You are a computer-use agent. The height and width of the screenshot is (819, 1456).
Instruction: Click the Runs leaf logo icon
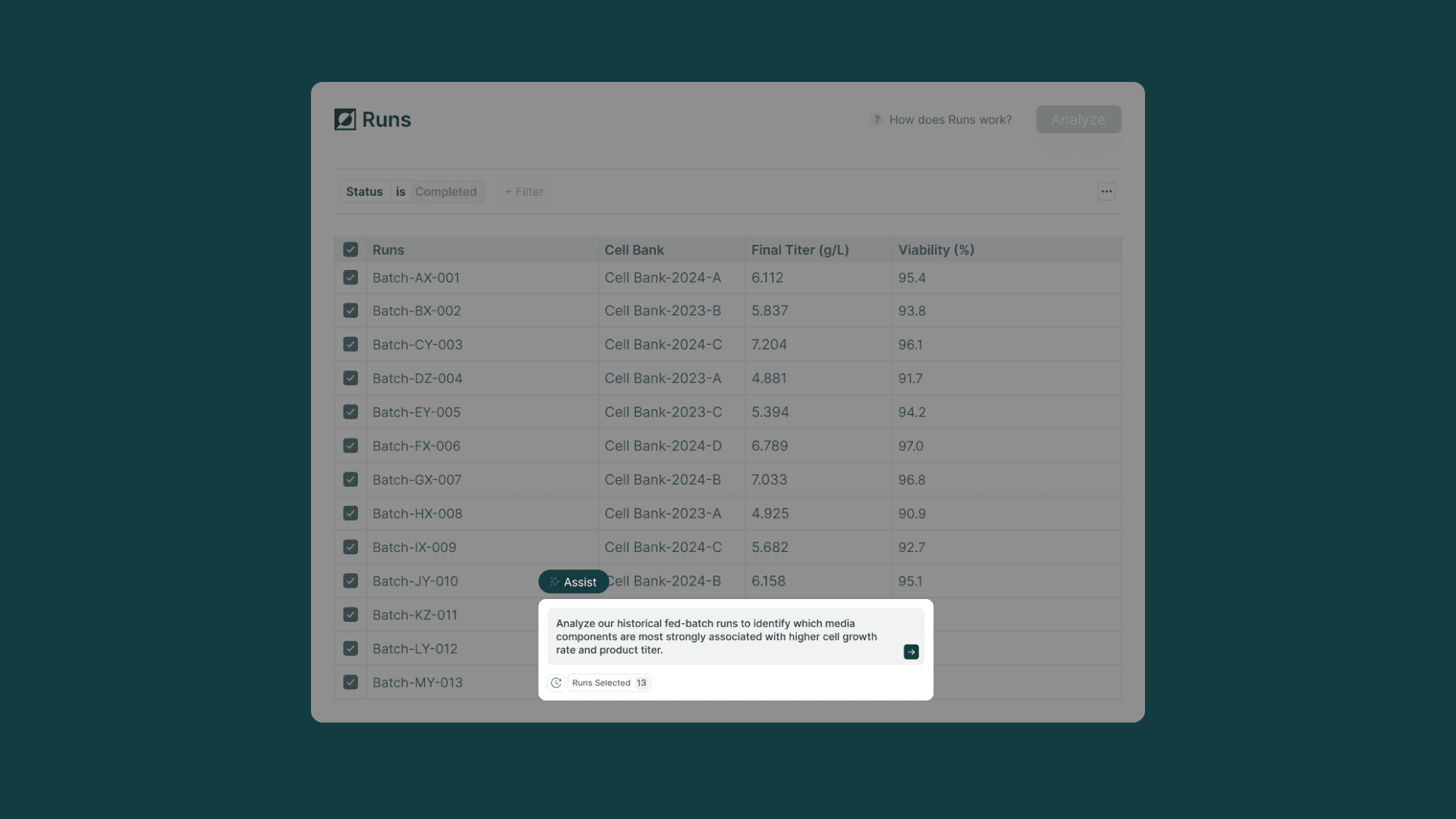[x=346, y=119]
